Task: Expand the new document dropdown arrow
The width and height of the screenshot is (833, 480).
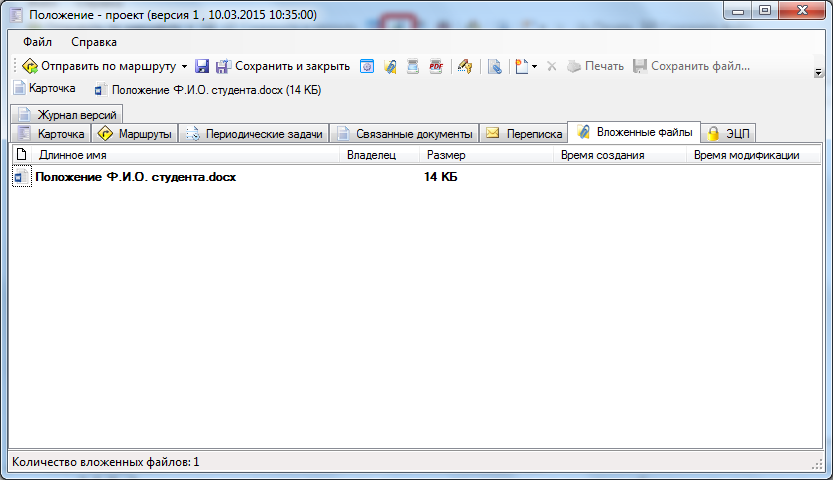Action: click(x=534, y=66)
